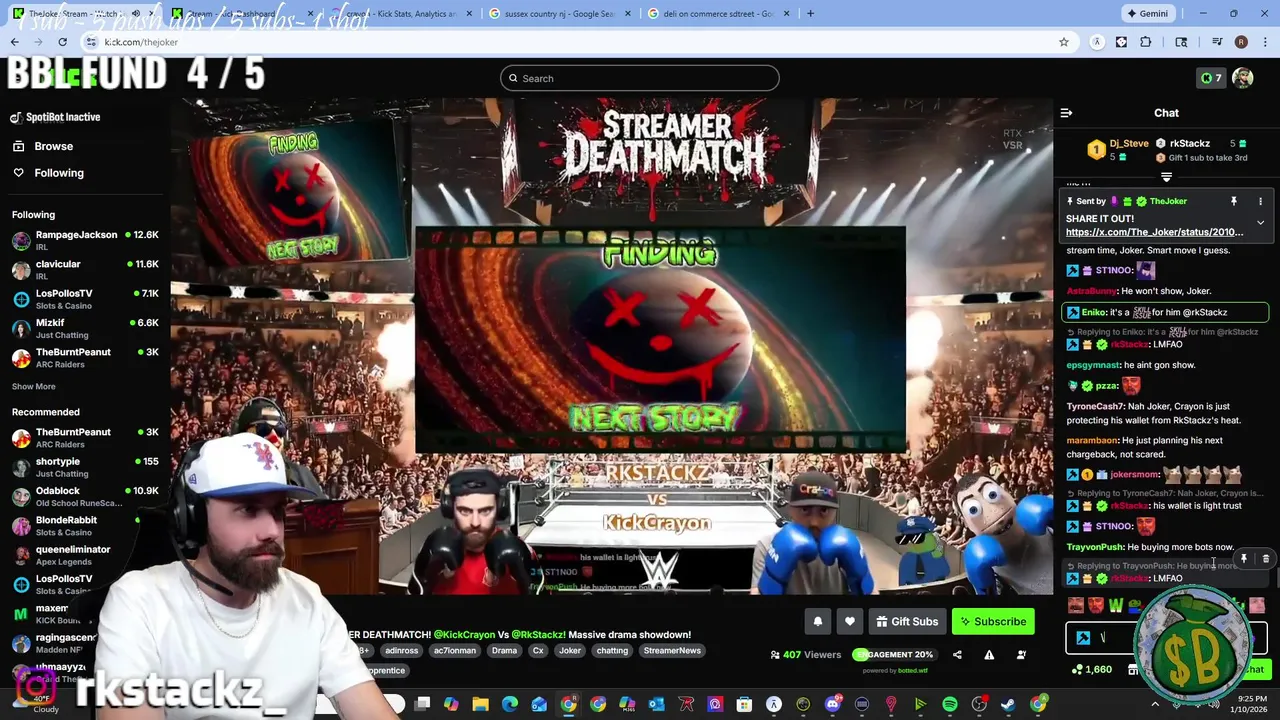Reload the page in the browser

(62, 42)
